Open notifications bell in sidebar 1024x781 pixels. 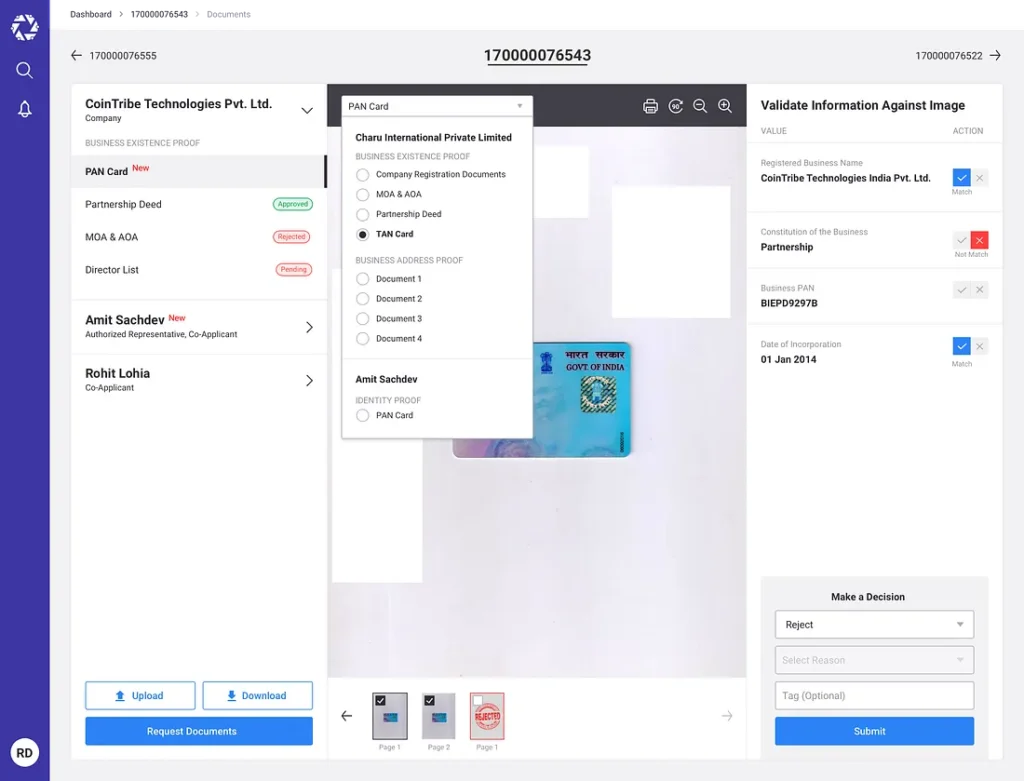coord(25,109)
